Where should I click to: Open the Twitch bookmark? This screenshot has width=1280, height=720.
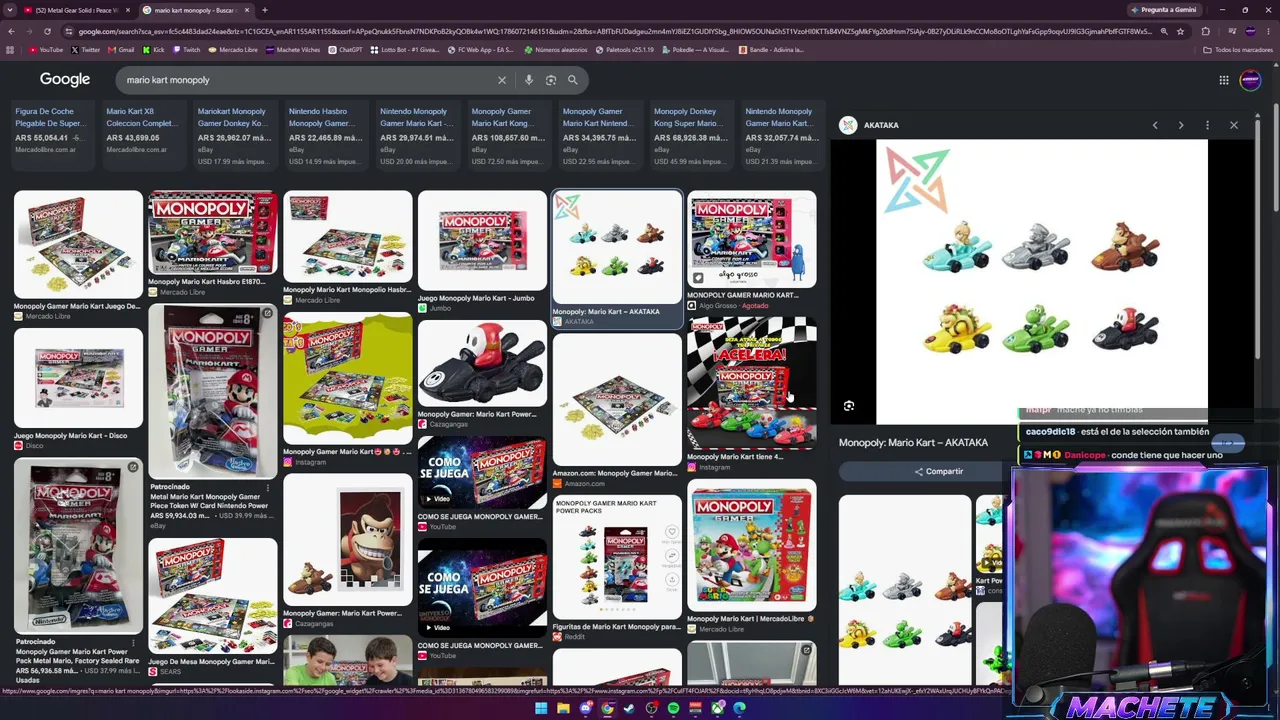[x=187, y=49]
